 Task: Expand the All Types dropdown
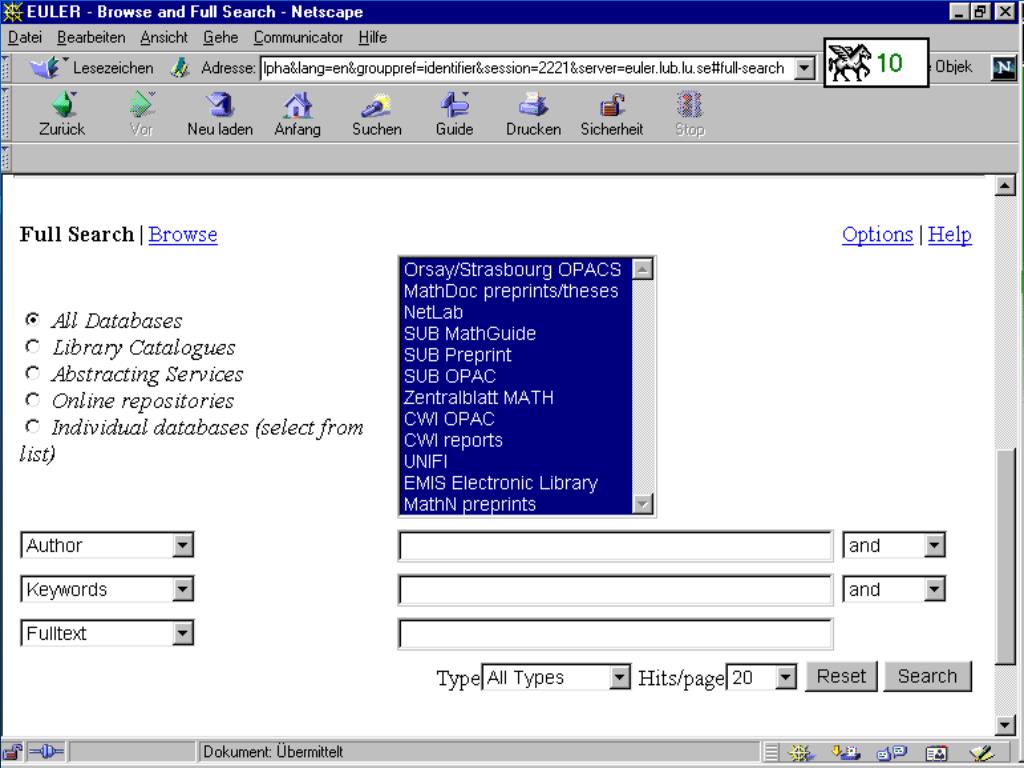(556, 677)
